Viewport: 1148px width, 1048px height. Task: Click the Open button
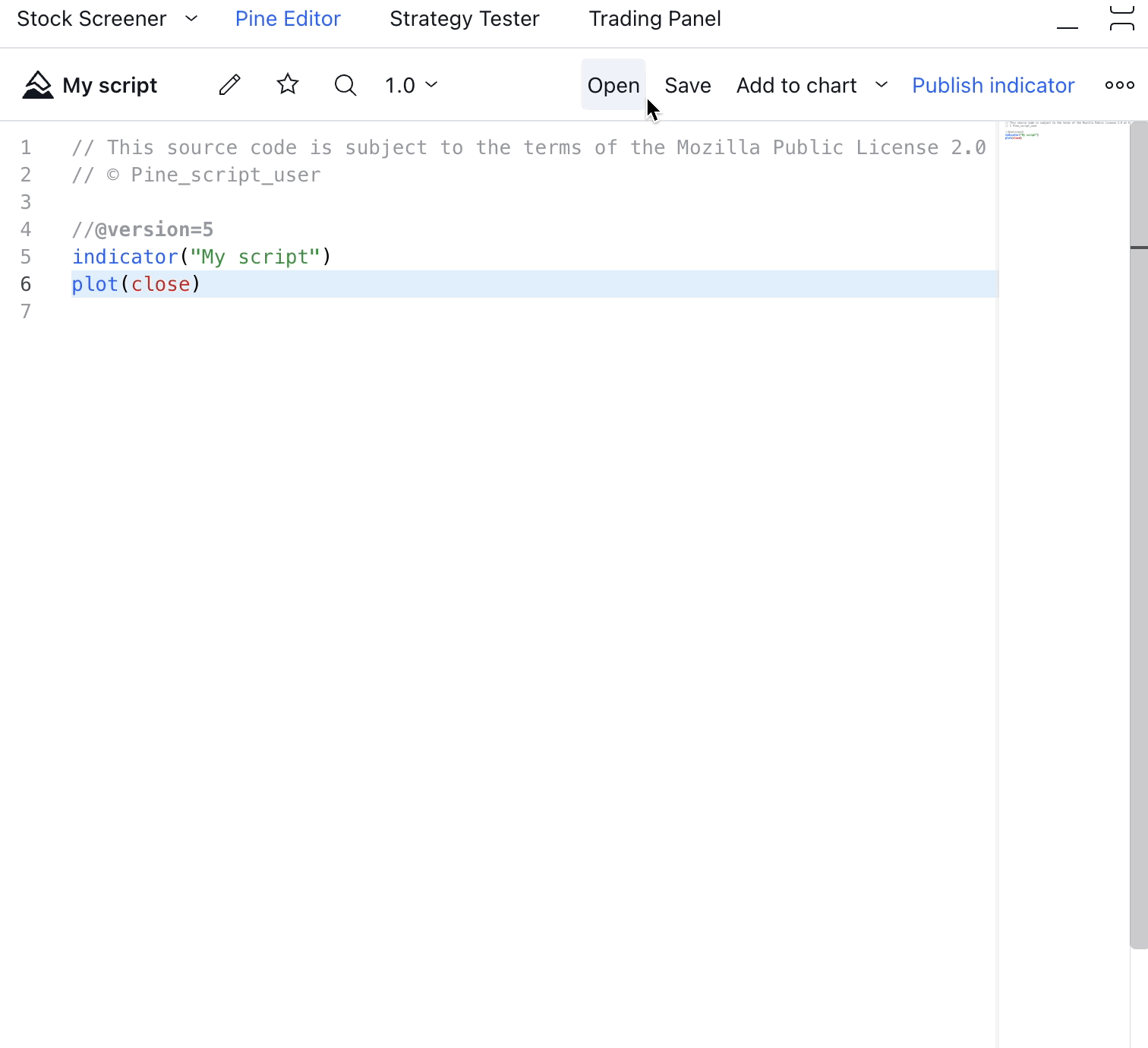[613, 85]
